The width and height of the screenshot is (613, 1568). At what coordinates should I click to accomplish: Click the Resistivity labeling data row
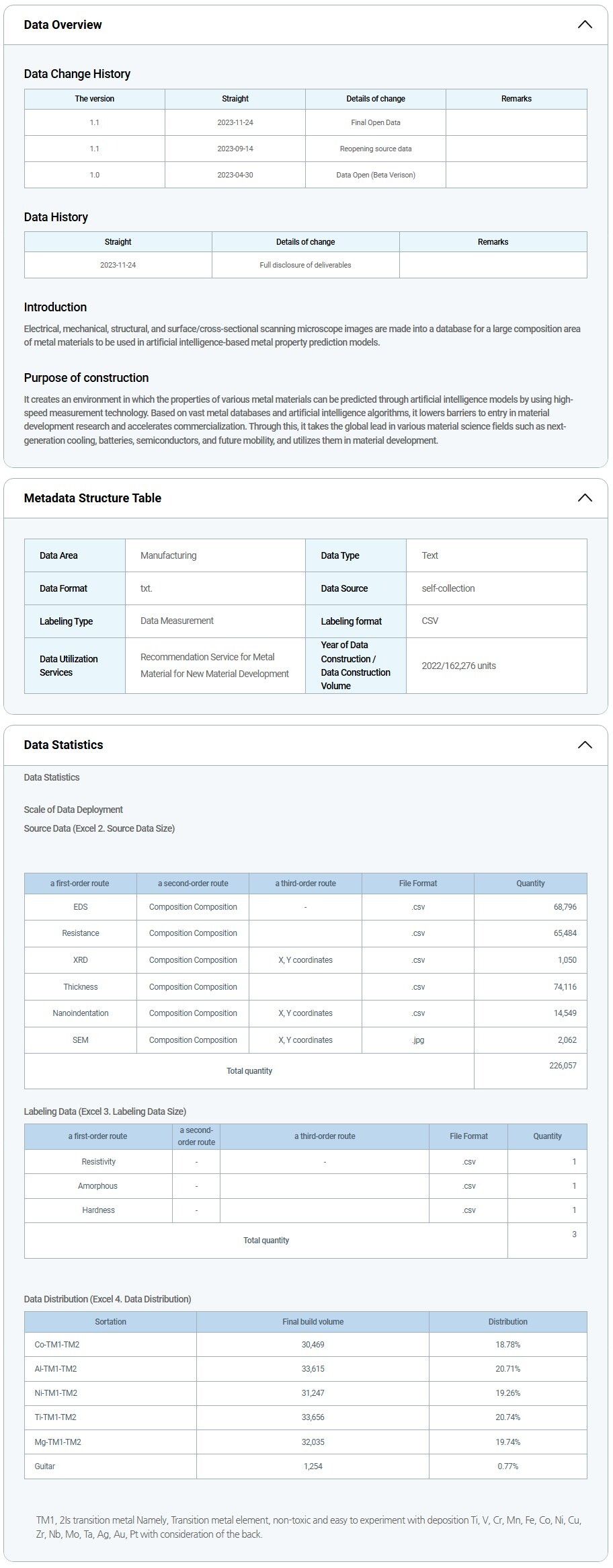tap(98, 1162)
